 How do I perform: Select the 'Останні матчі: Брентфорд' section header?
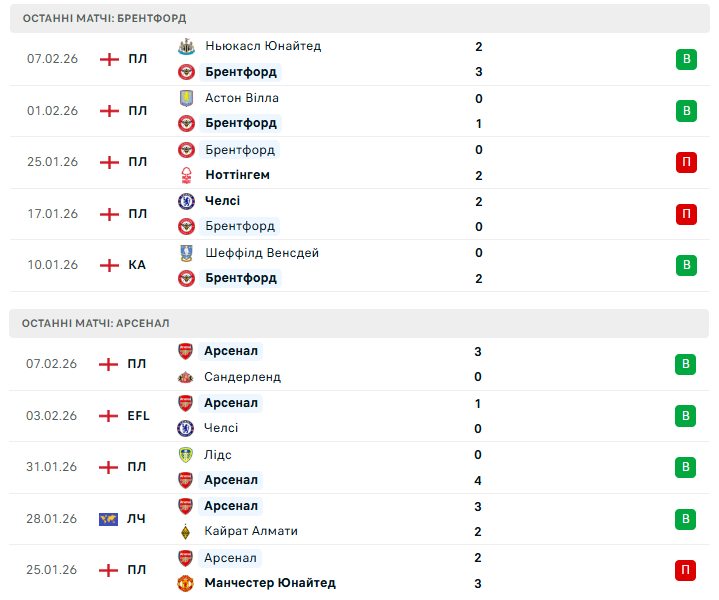[104, 18]
